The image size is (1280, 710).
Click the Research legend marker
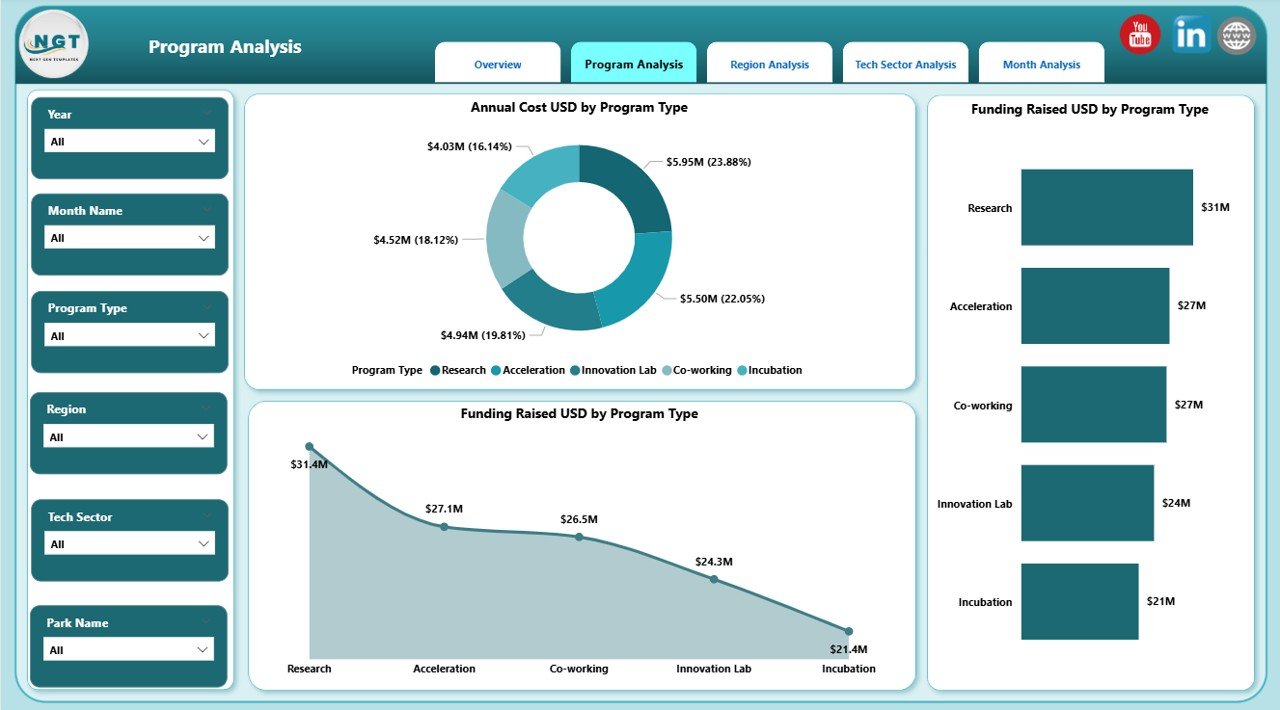435,371
